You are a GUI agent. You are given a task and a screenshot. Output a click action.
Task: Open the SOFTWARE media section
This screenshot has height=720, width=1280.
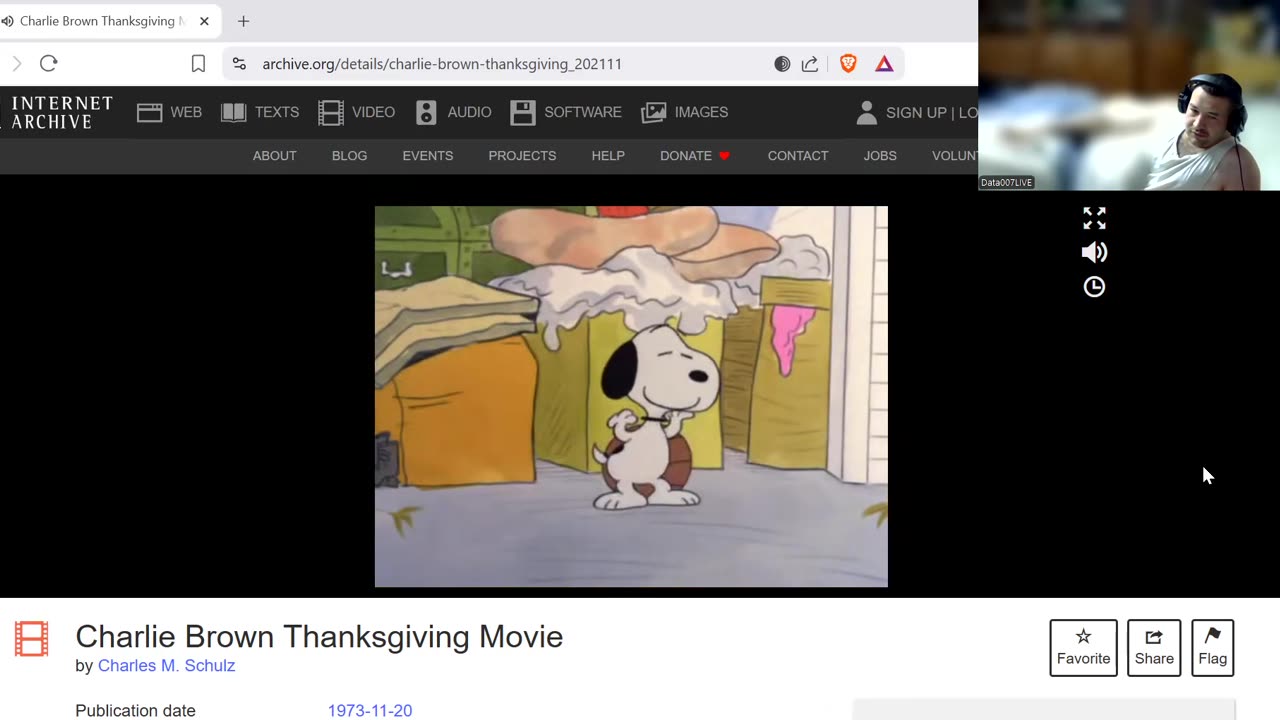tap(565, 112)
